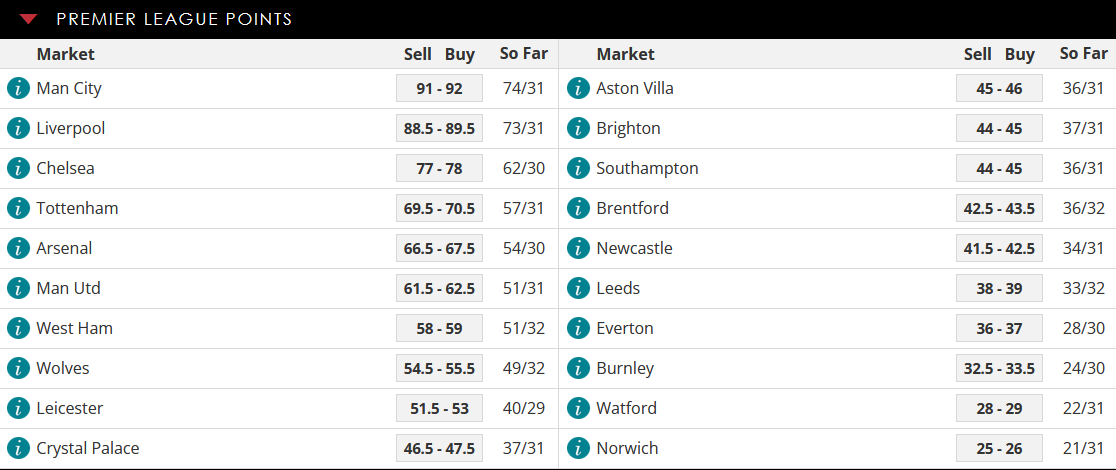Show info for the West Ham market
This screenshot has height=470, width=1116.
(18, 328)
